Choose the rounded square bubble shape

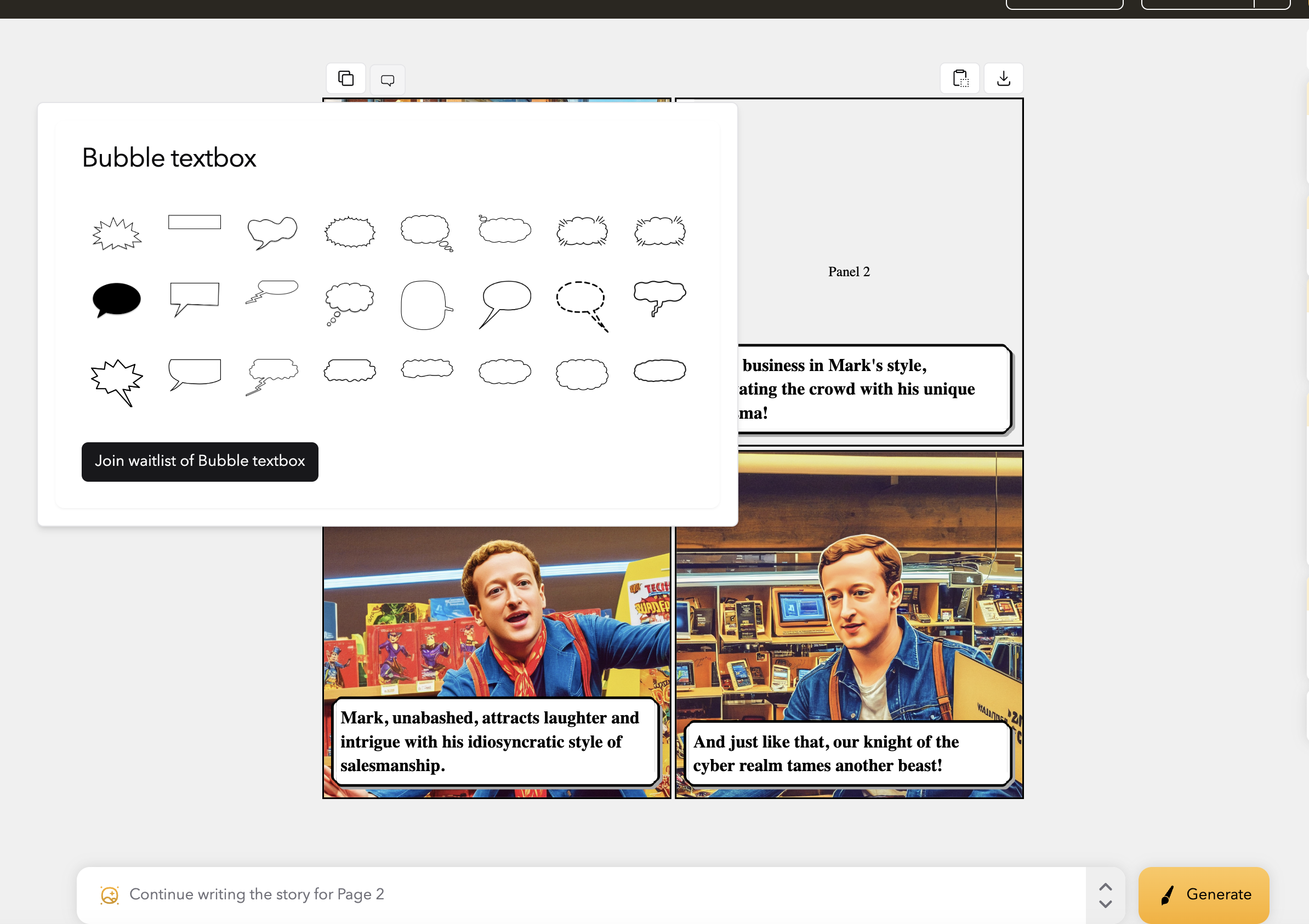coord(425,305)
